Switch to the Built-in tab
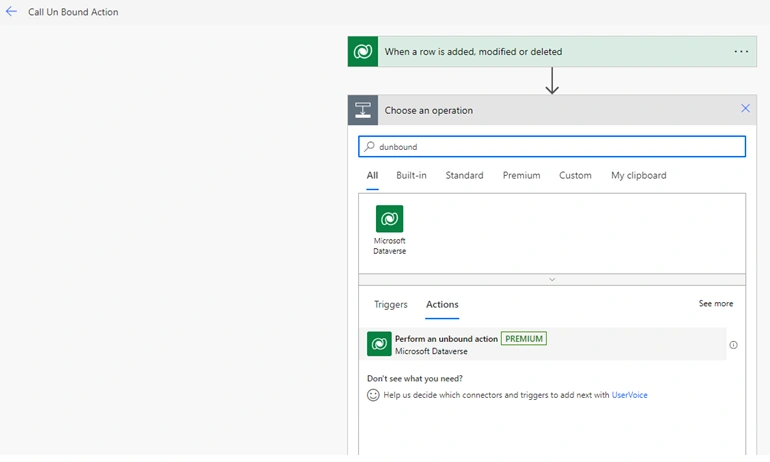Viewport: 770px width, 462px height. coord(412,175)
